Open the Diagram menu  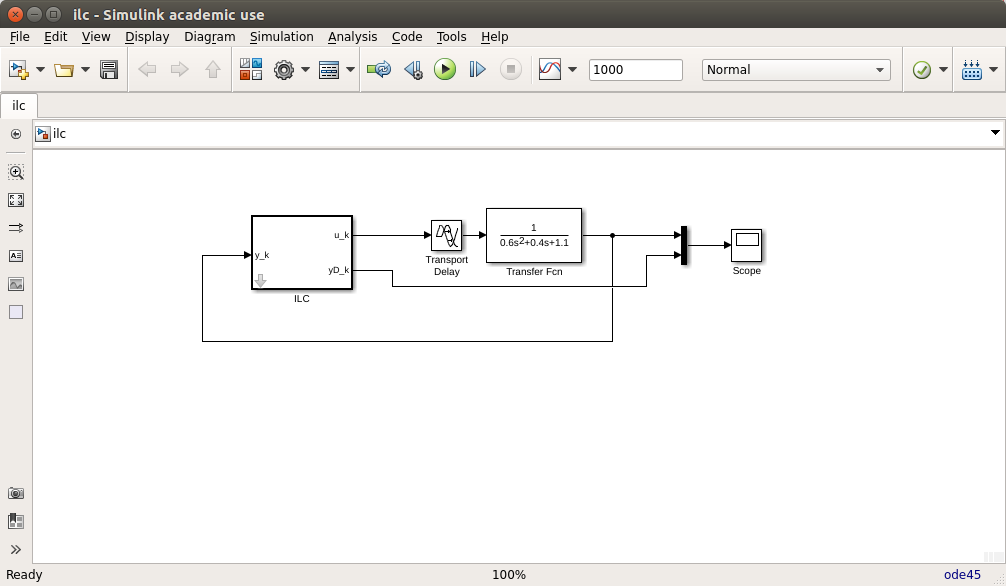pyautogui.click(x=210, y=37)
